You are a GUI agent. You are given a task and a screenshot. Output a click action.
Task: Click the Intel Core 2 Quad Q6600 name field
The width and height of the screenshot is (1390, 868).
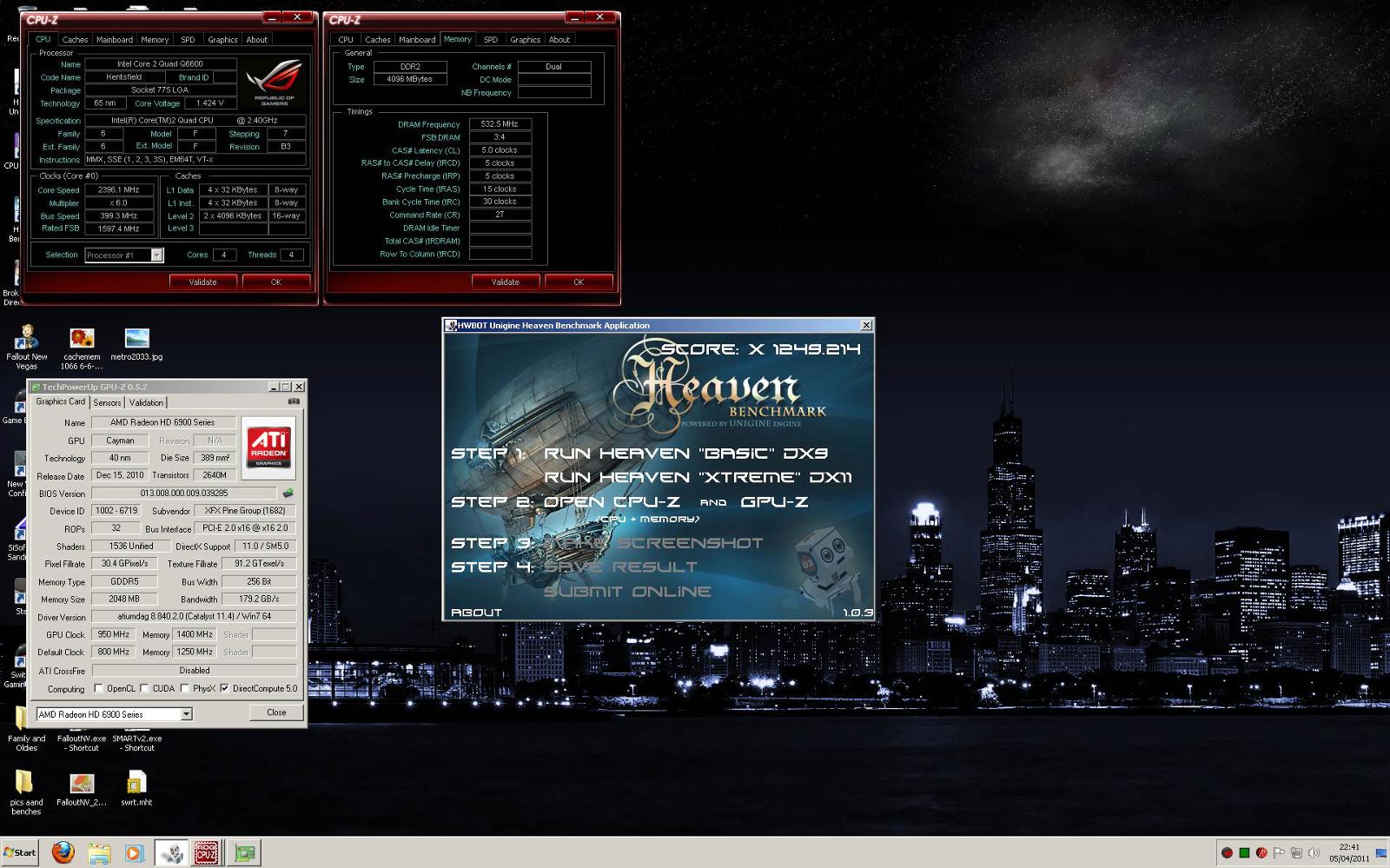(x=161, y=63)
